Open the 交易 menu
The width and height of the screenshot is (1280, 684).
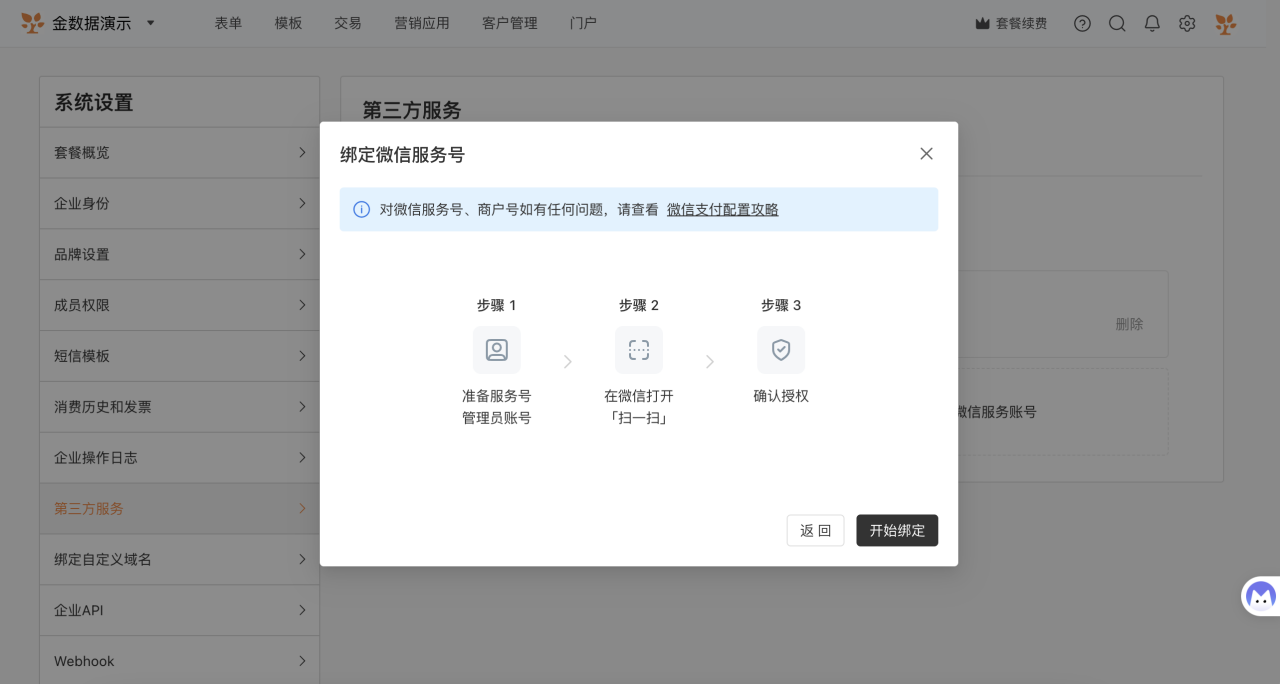(348, 23)
